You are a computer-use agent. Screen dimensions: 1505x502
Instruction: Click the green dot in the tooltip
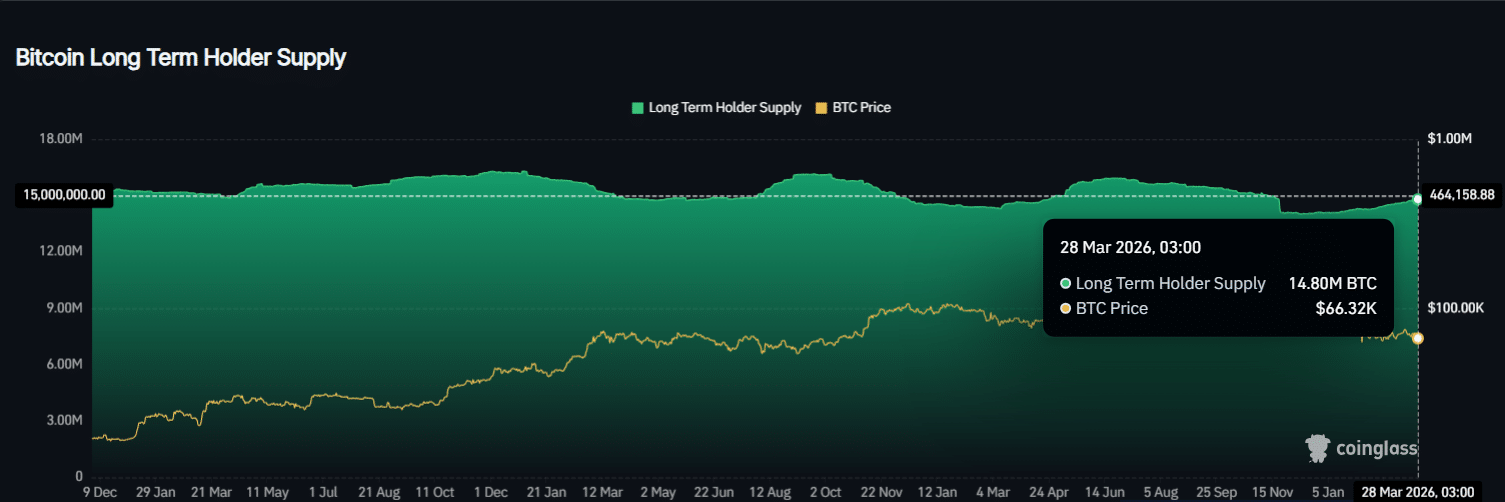point(1066,284)
